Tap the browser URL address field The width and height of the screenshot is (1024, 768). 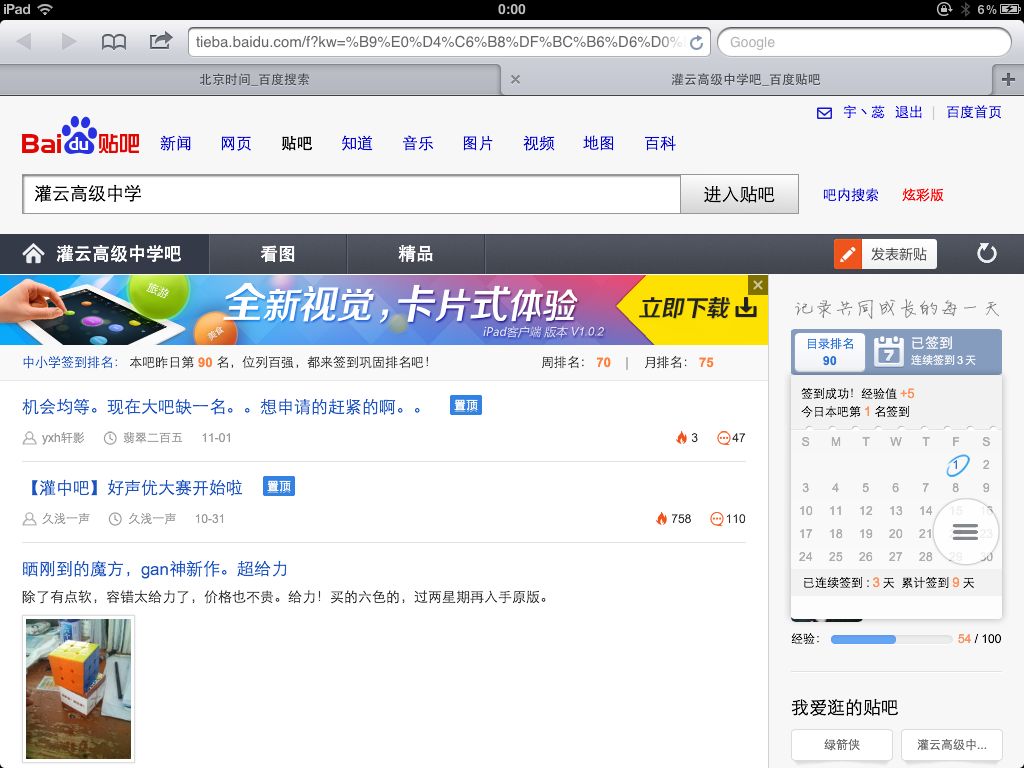(438, 42)
